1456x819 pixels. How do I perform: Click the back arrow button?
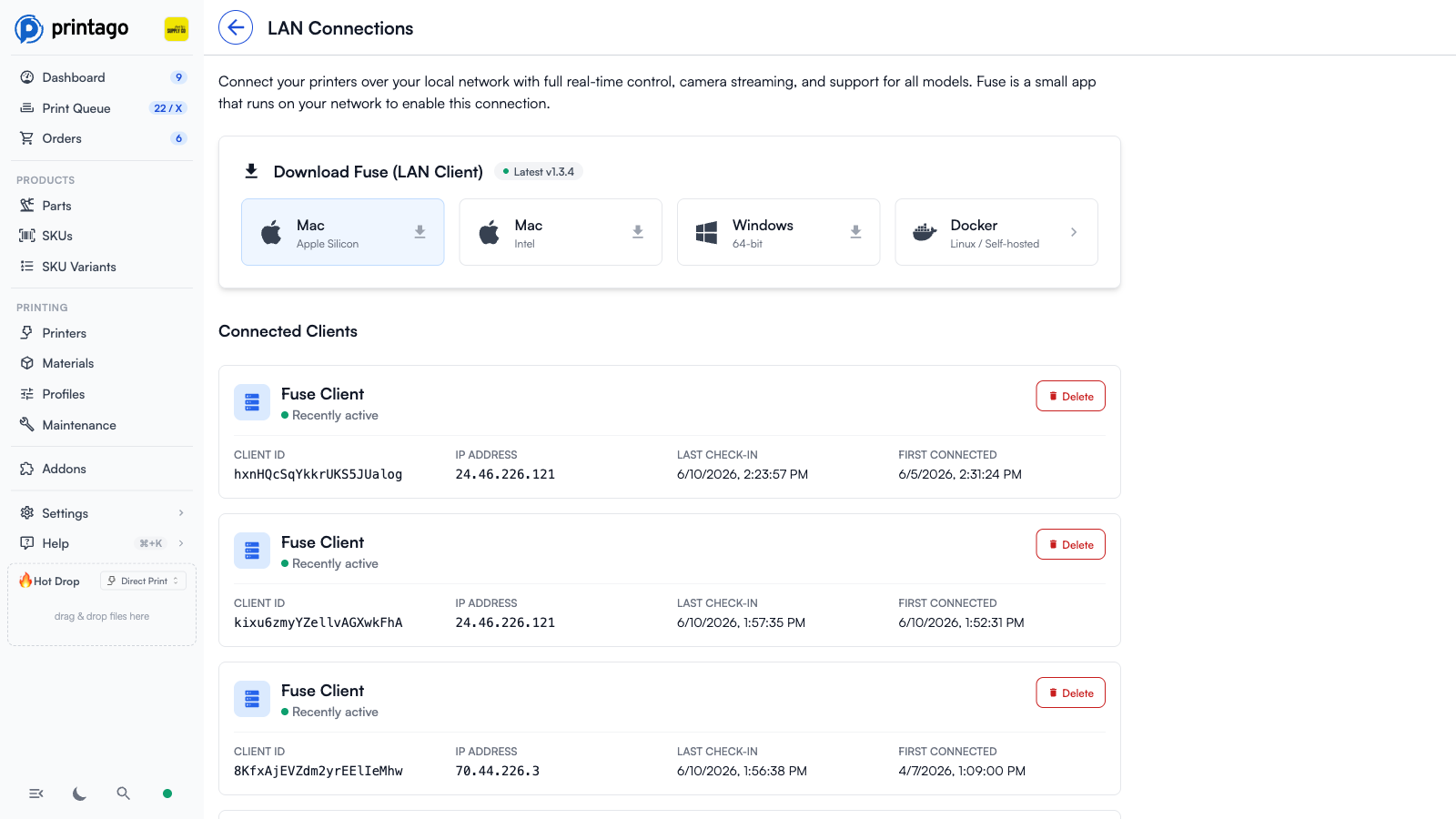pyautogui.click(x=236, y=27)
